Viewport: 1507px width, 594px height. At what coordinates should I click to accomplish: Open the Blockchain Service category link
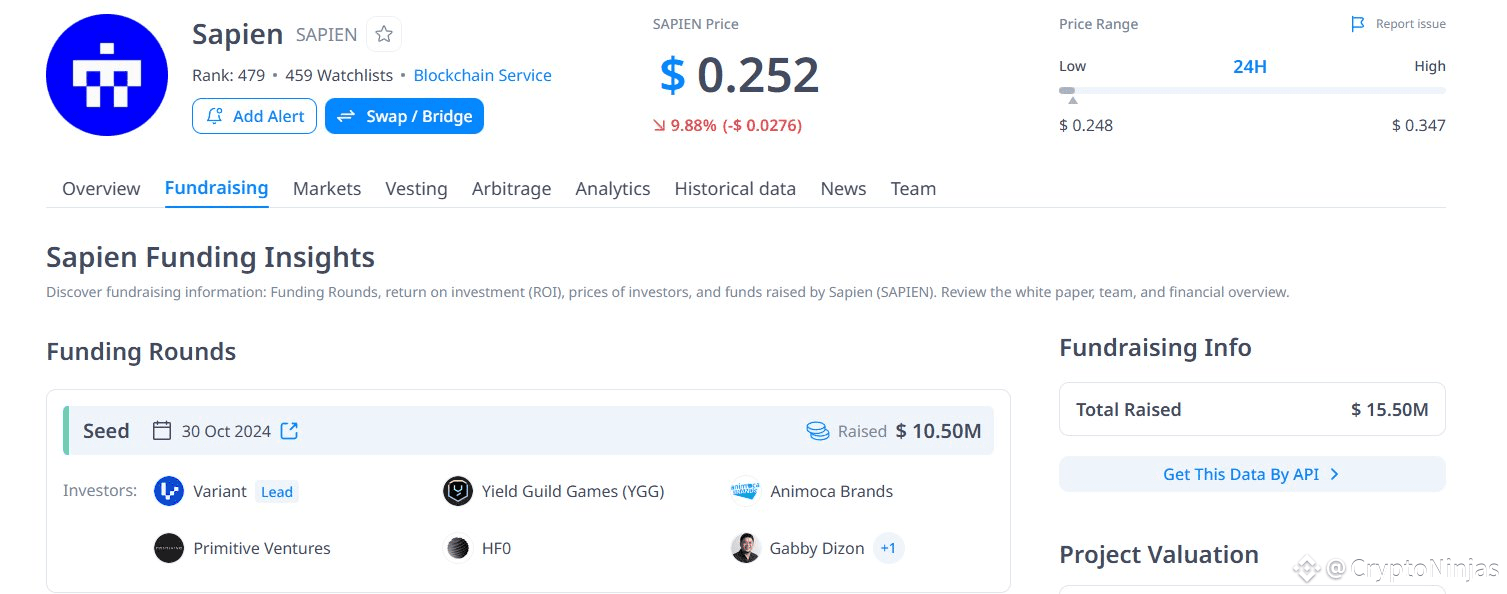482,75
